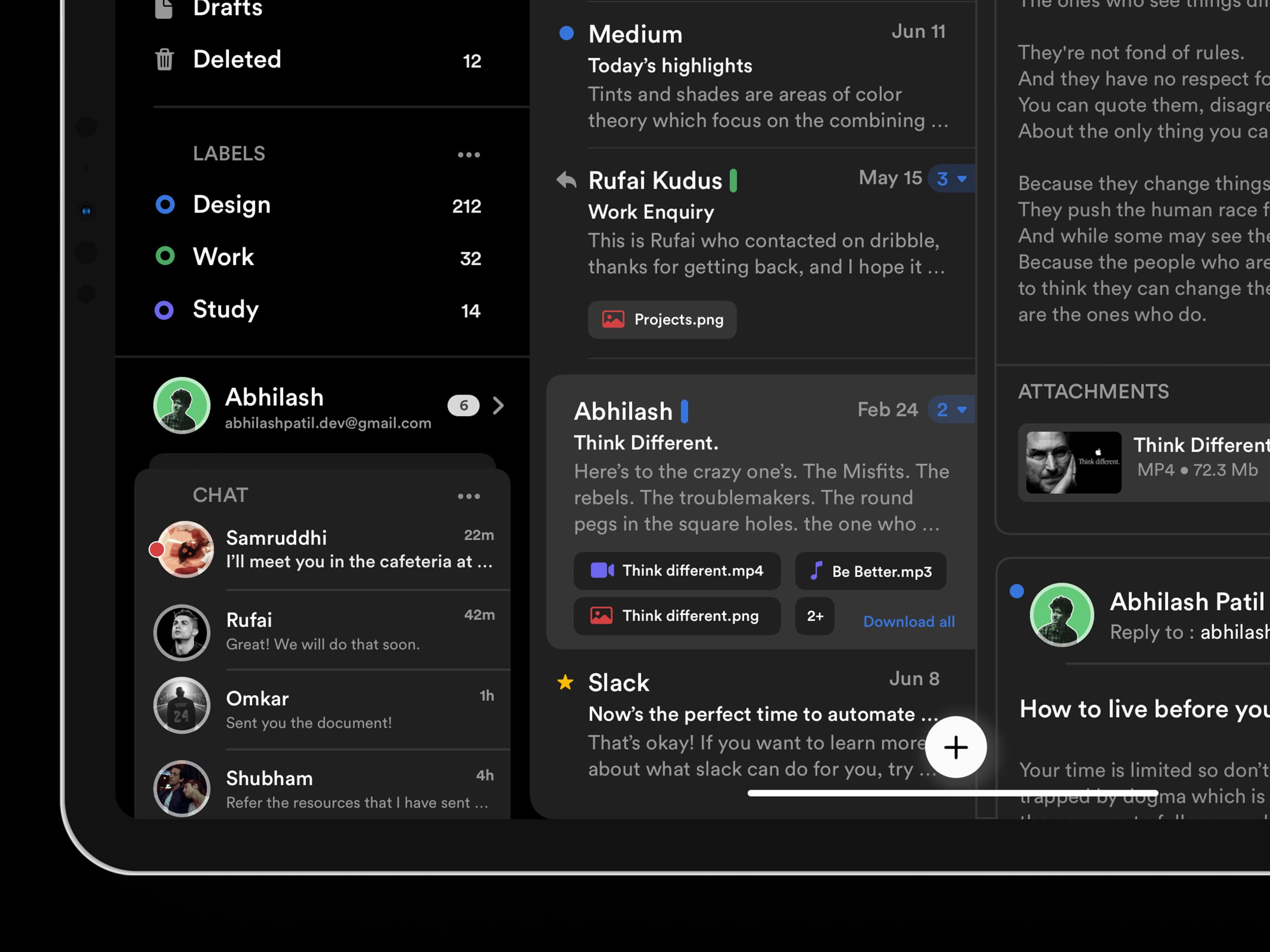
Task: Open the Think different.mp4 video attachment
Action: pos(677,570)
